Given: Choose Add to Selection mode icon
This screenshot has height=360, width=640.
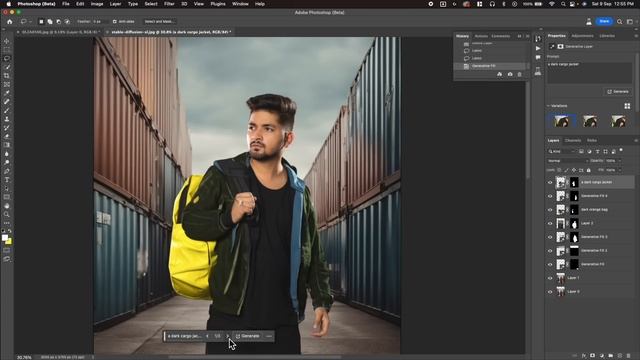Looking at the screenshot, I should (50, 21).
